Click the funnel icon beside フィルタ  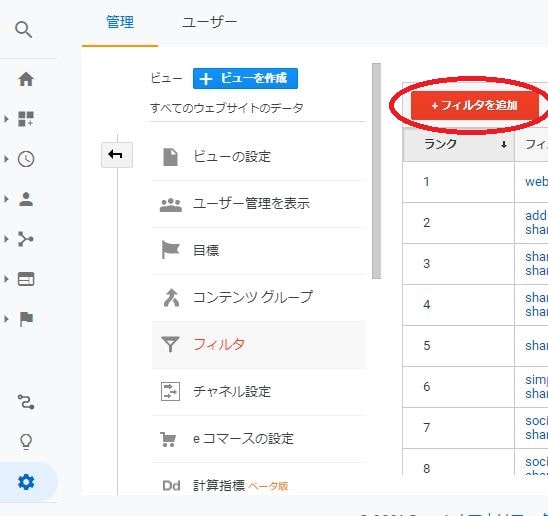(170, 344)
